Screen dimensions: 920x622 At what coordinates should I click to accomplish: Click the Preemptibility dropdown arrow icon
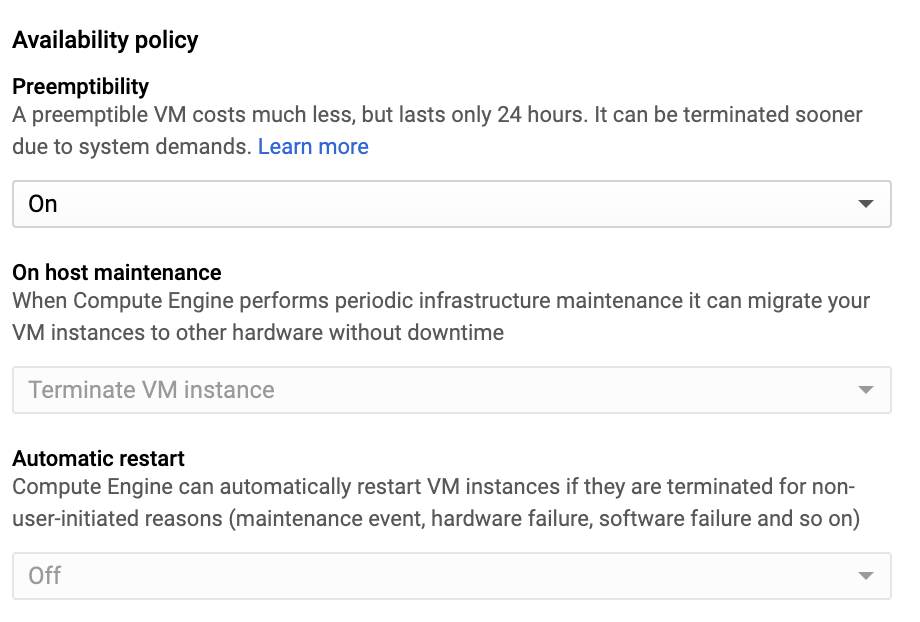pos(866,204)
